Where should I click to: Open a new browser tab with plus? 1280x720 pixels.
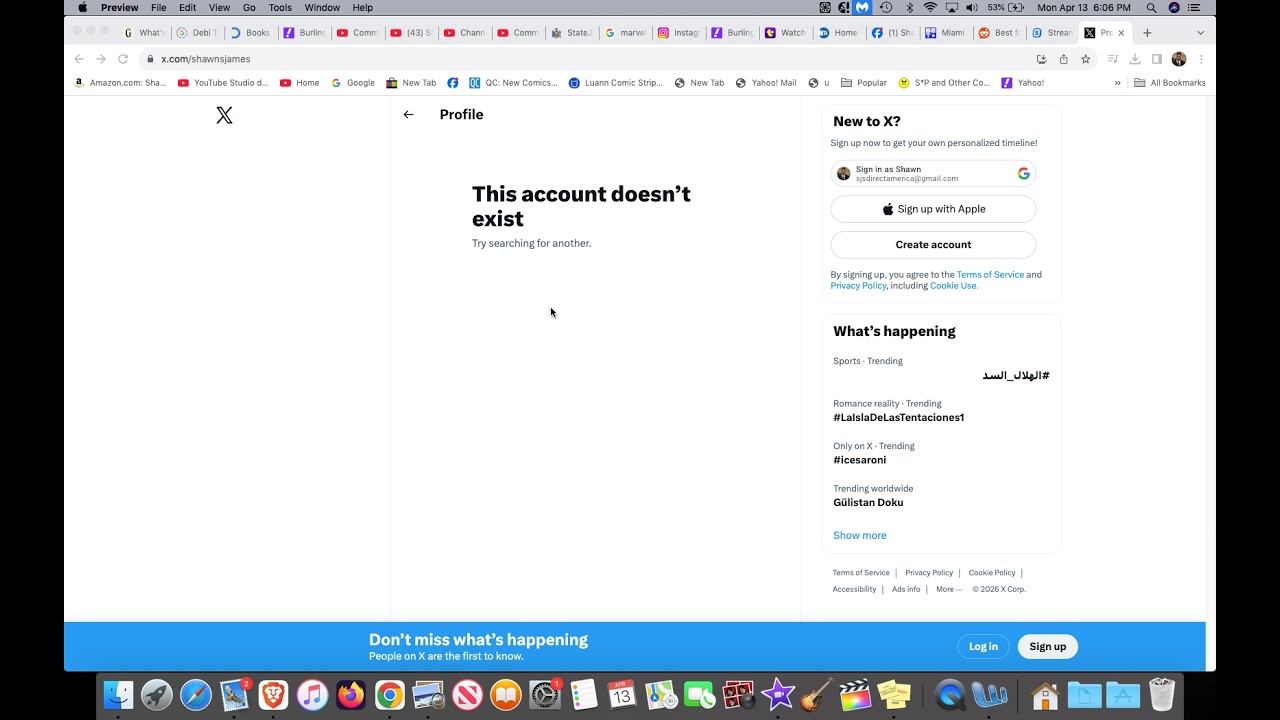click(1147, 33)
